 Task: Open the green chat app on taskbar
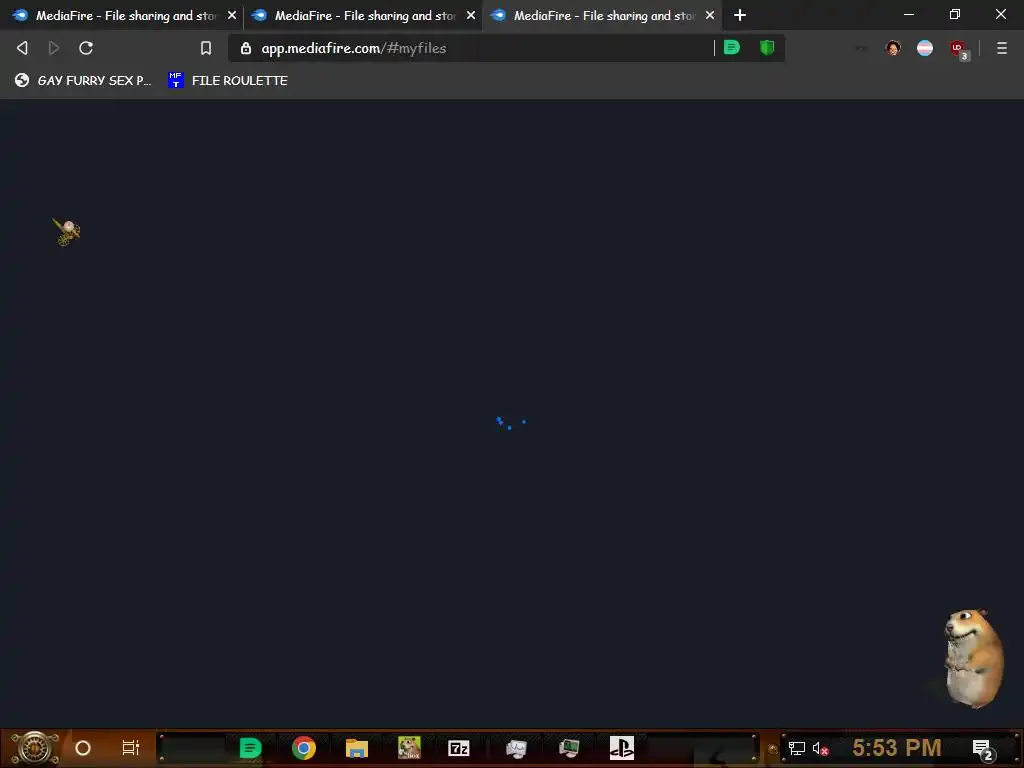click(250, 748)
